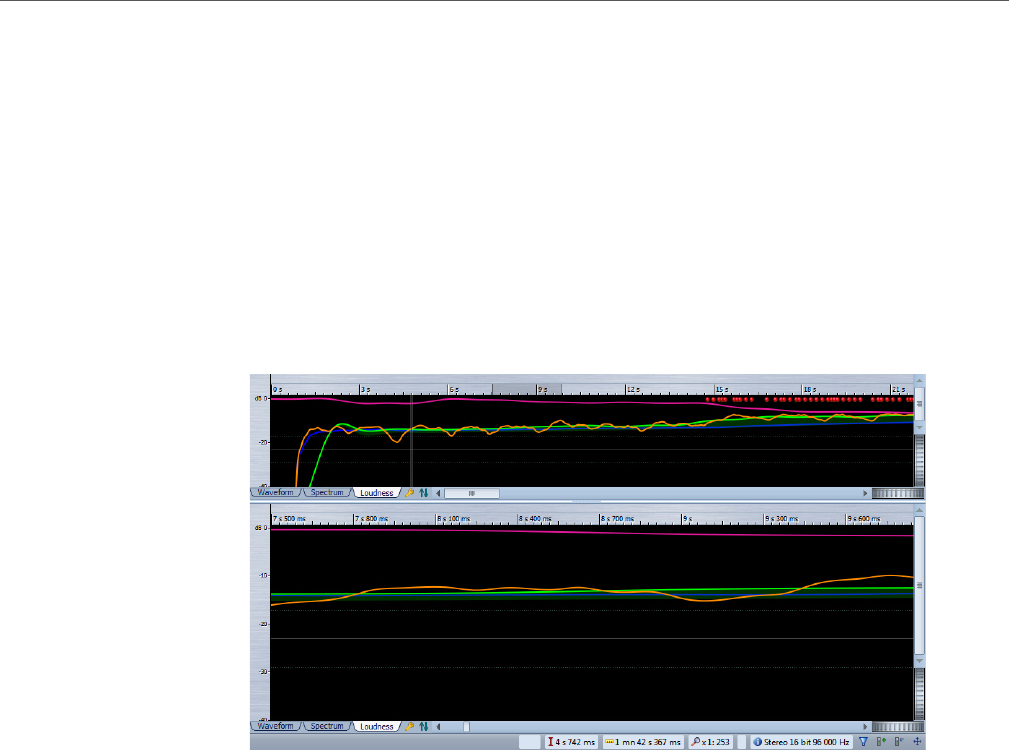Click the bottom pane's vertical scrollbar thumb
This screenshot has height=750, width=1009.
pos(920,585)
